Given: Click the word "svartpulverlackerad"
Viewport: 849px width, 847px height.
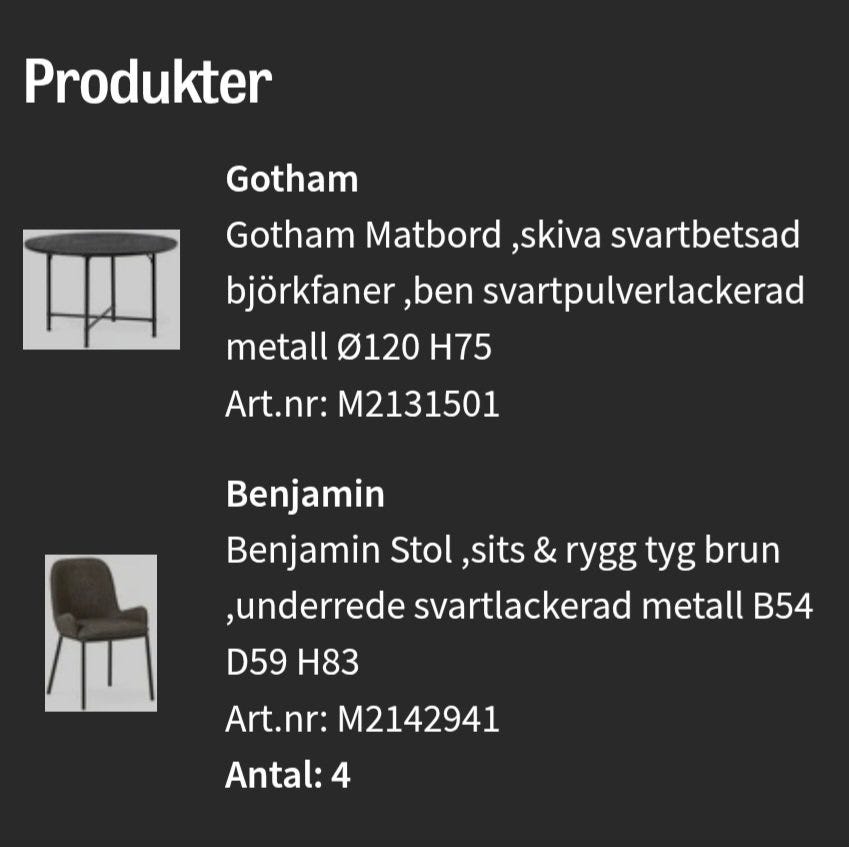Looking at the screenshot, I should 644,292.
